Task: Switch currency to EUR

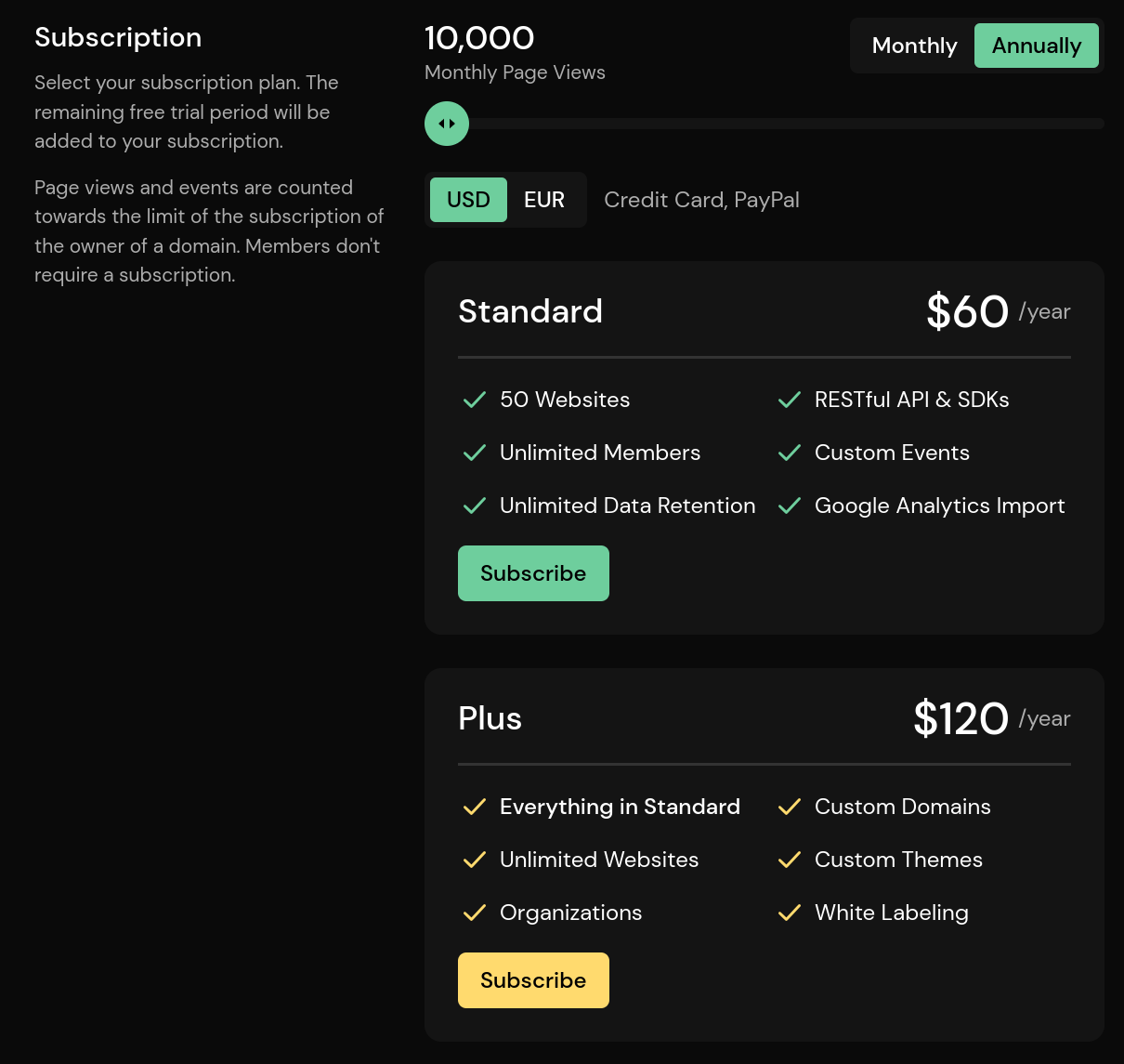Action: [x=544, y=200]
